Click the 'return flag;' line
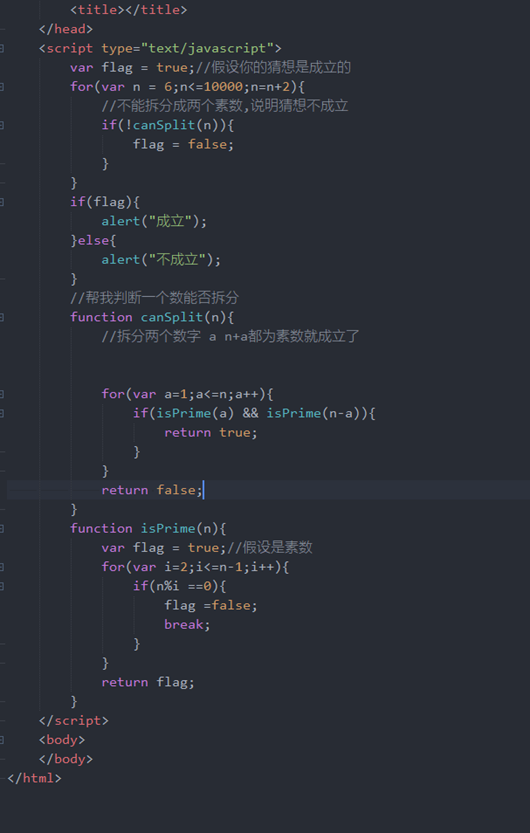Screen dimensions: 530x833 (148, 682)
